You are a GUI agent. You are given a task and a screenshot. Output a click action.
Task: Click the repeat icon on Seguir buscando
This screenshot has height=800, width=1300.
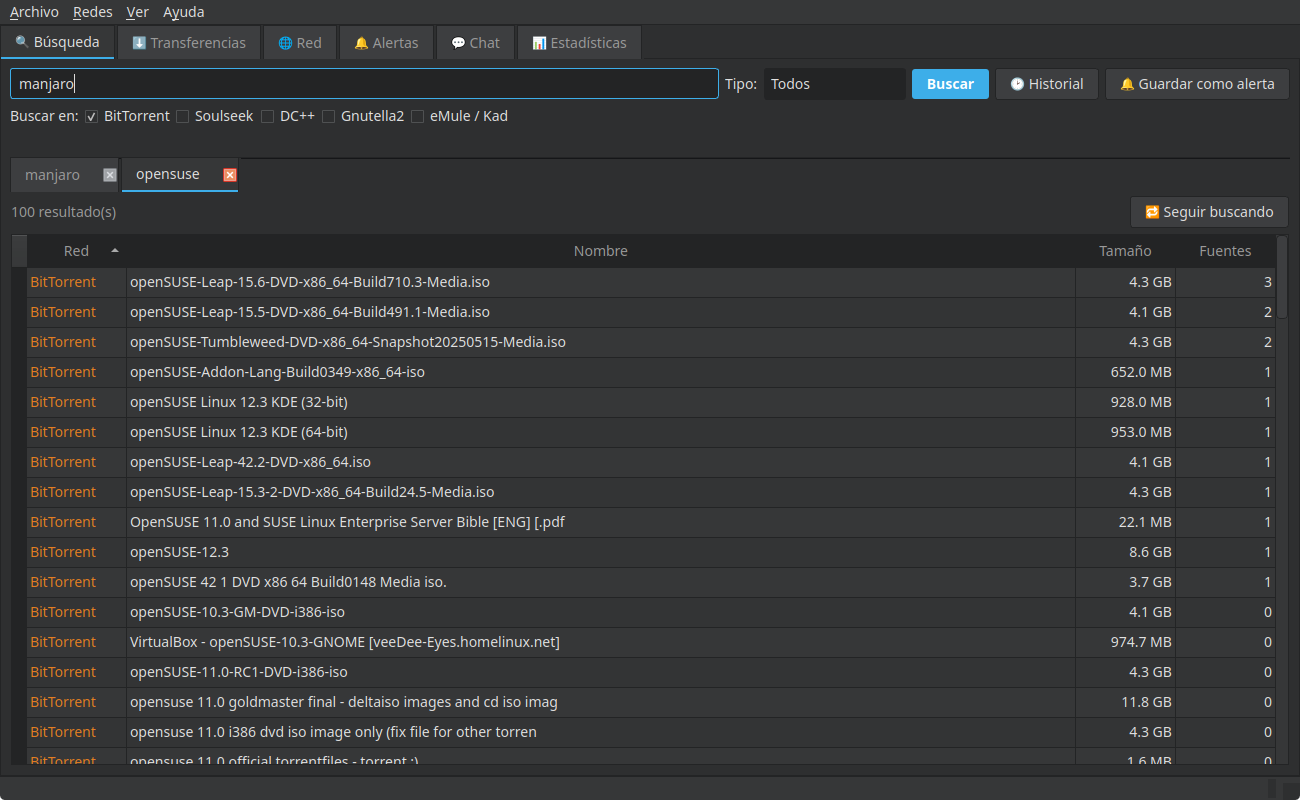click(x=1152, y=212)
